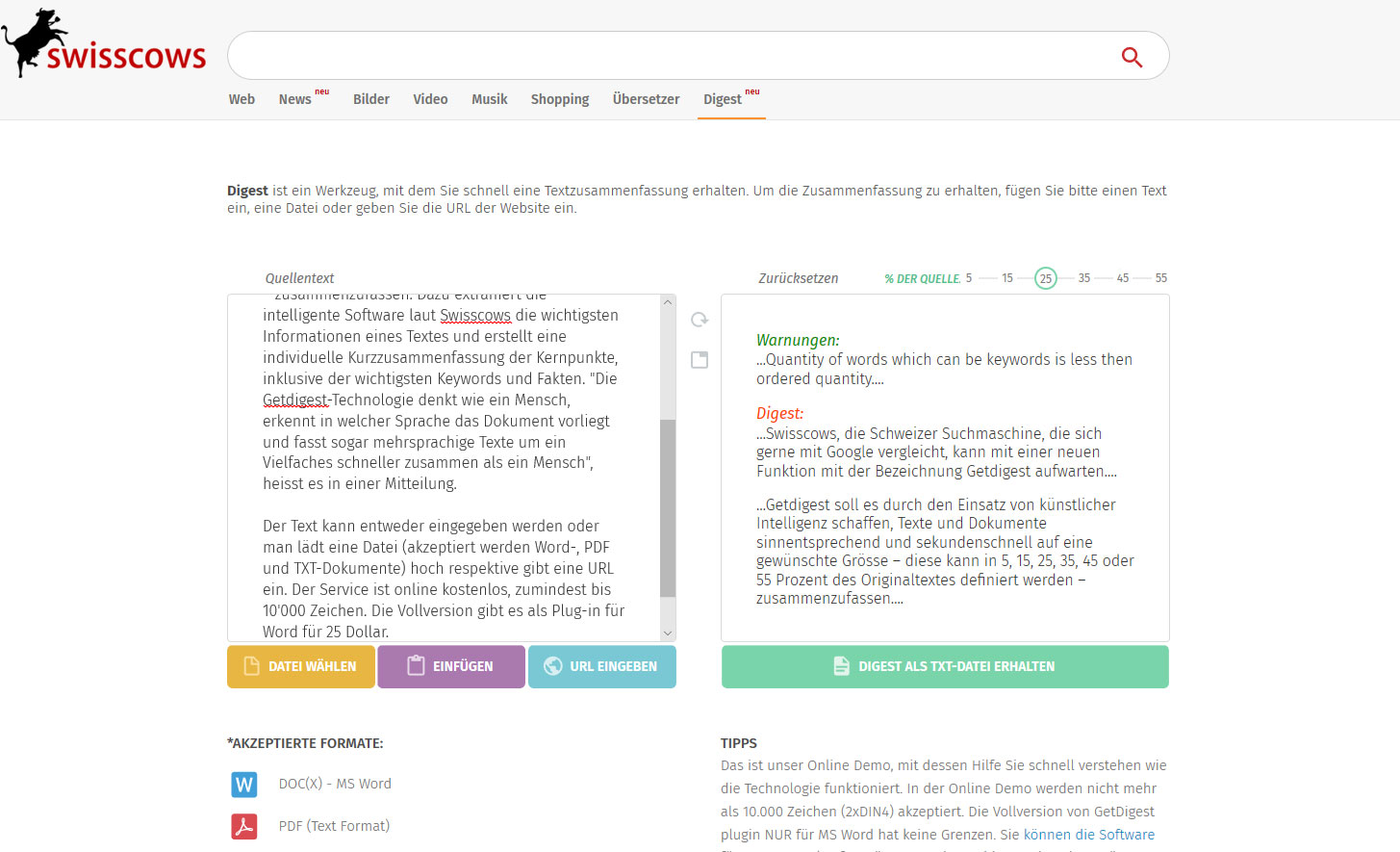
Task: Click 'PDF (Text Format)' label
Action: pyautogui.click(x=334, y=826)
